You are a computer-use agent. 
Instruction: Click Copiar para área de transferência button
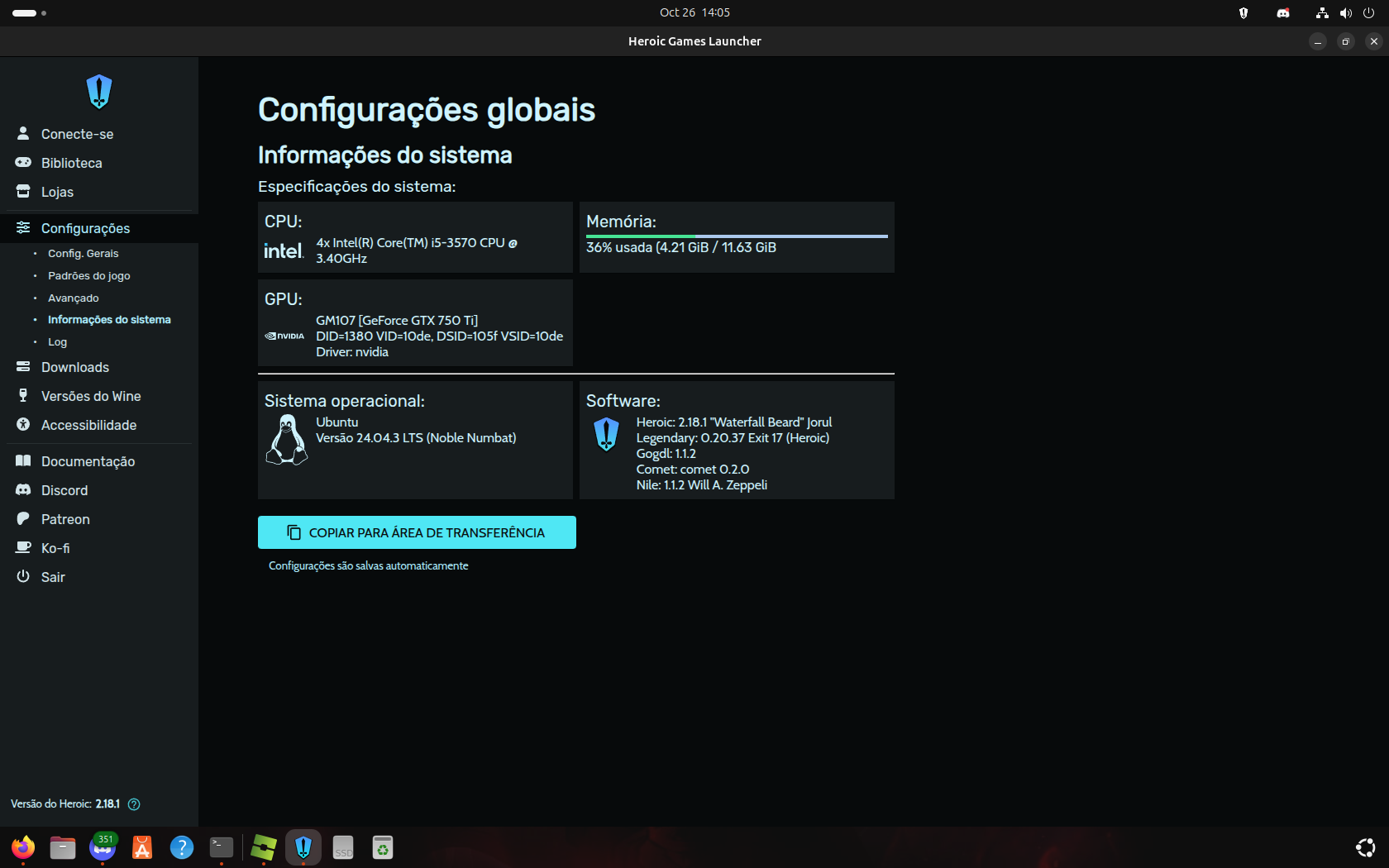tap(417, 532)
